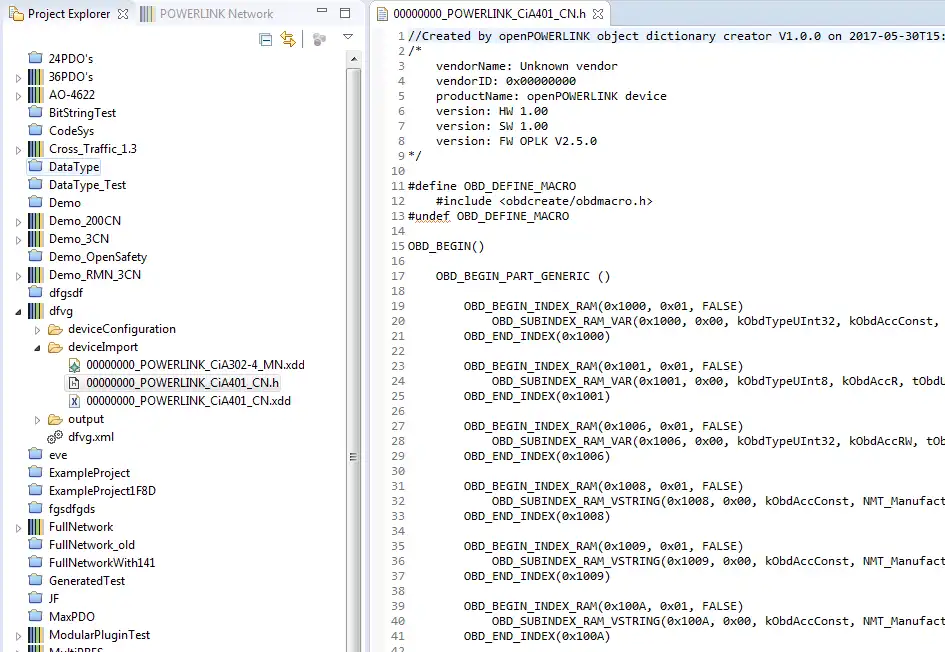Click the 36PDO's project icon

36,77
